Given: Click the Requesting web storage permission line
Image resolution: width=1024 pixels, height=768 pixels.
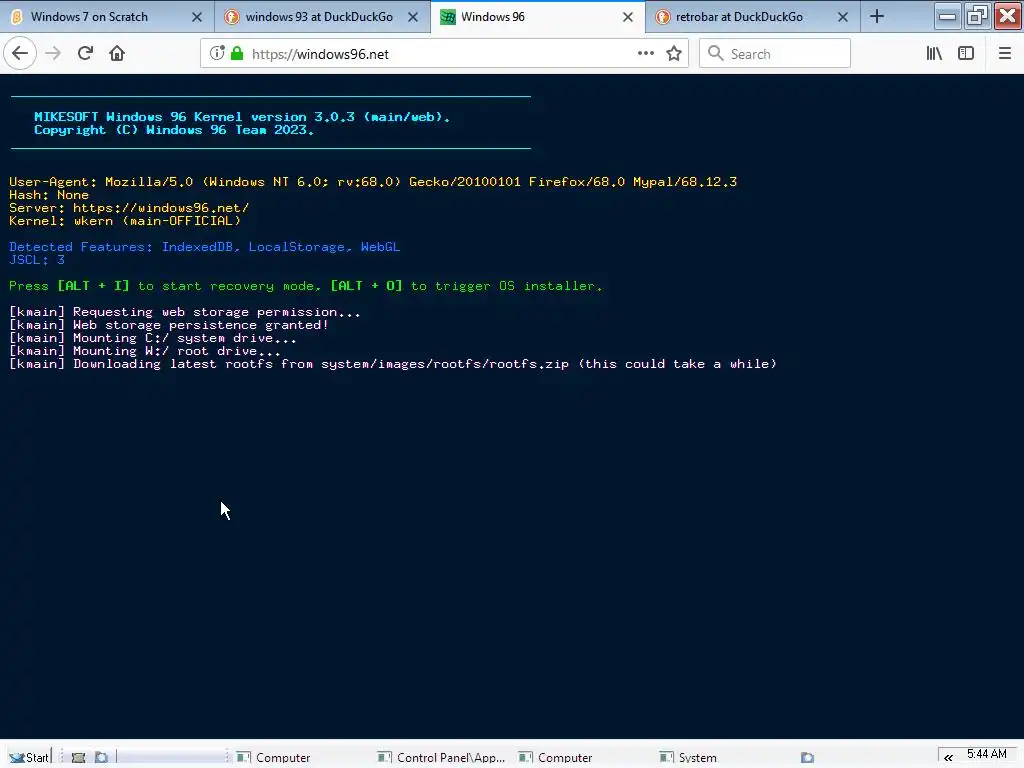Looking at the screenshot, I should [x=185, y=312].
